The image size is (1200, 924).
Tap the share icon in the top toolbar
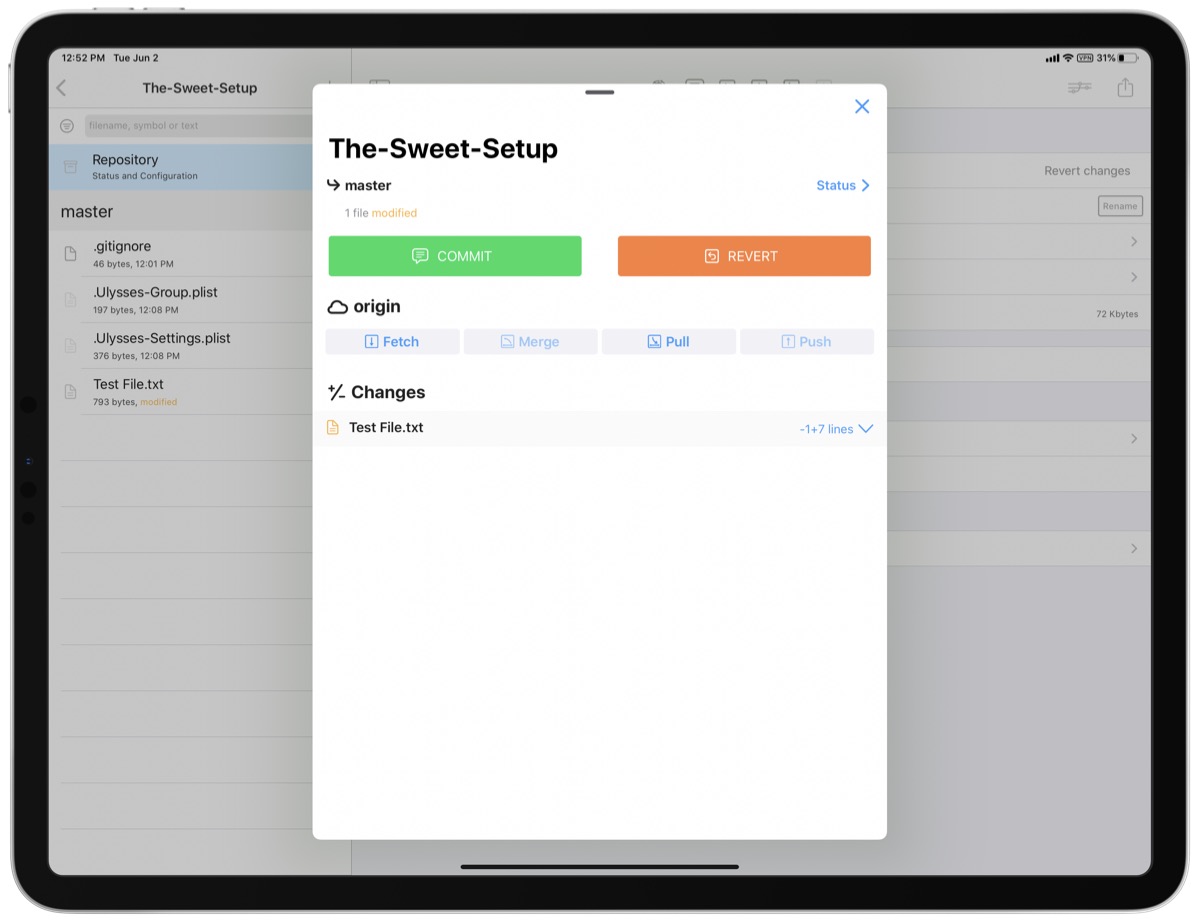click(1125, 88)
